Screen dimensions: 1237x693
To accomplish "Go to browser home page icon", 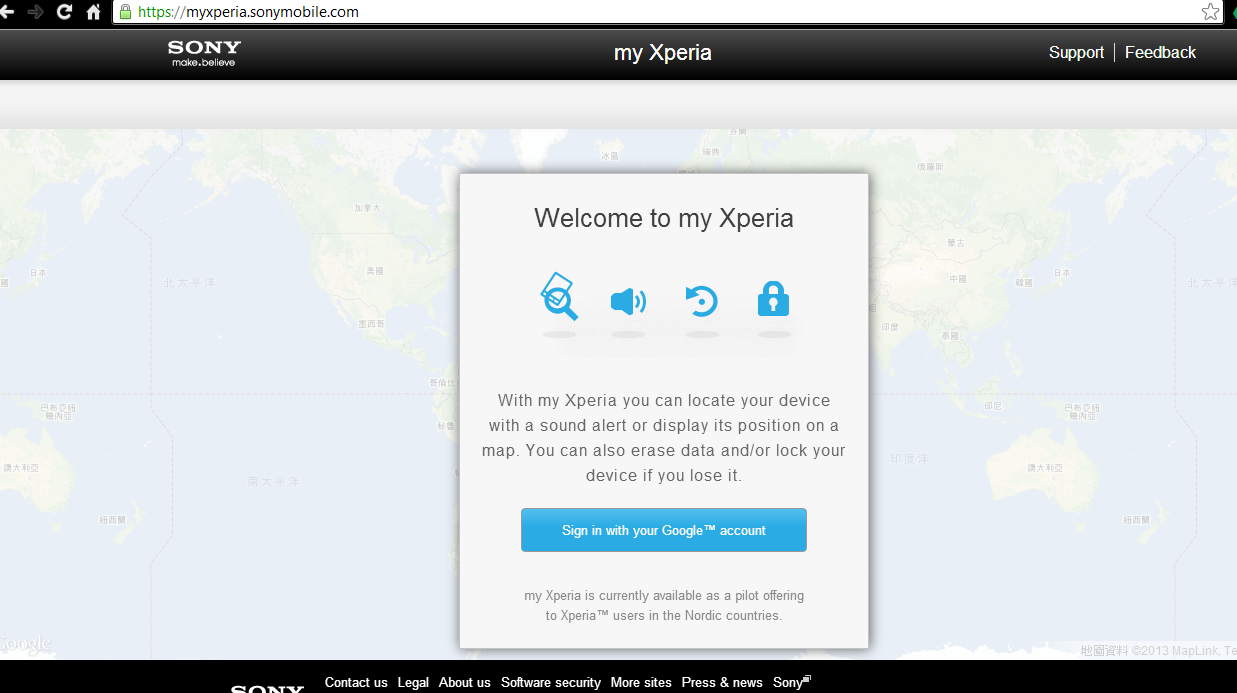I will coord(94,12).
